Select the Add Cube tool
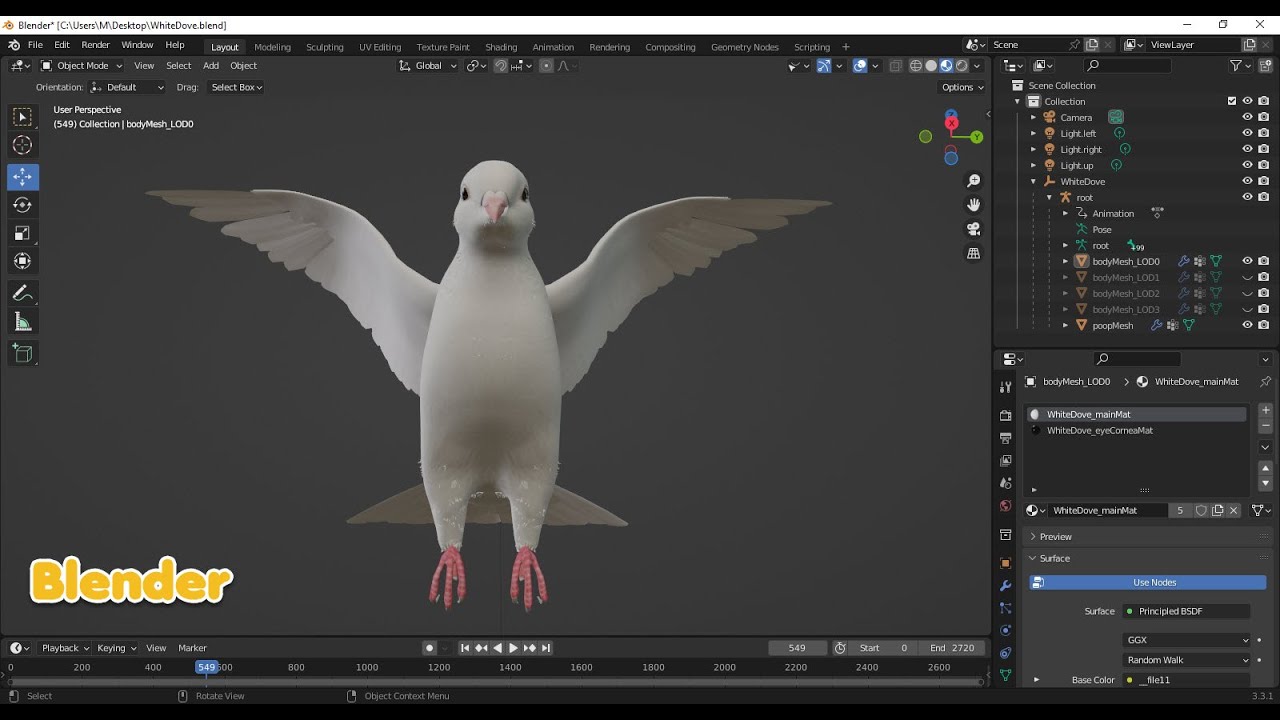 pyautogui.click(x=22, y=353)
